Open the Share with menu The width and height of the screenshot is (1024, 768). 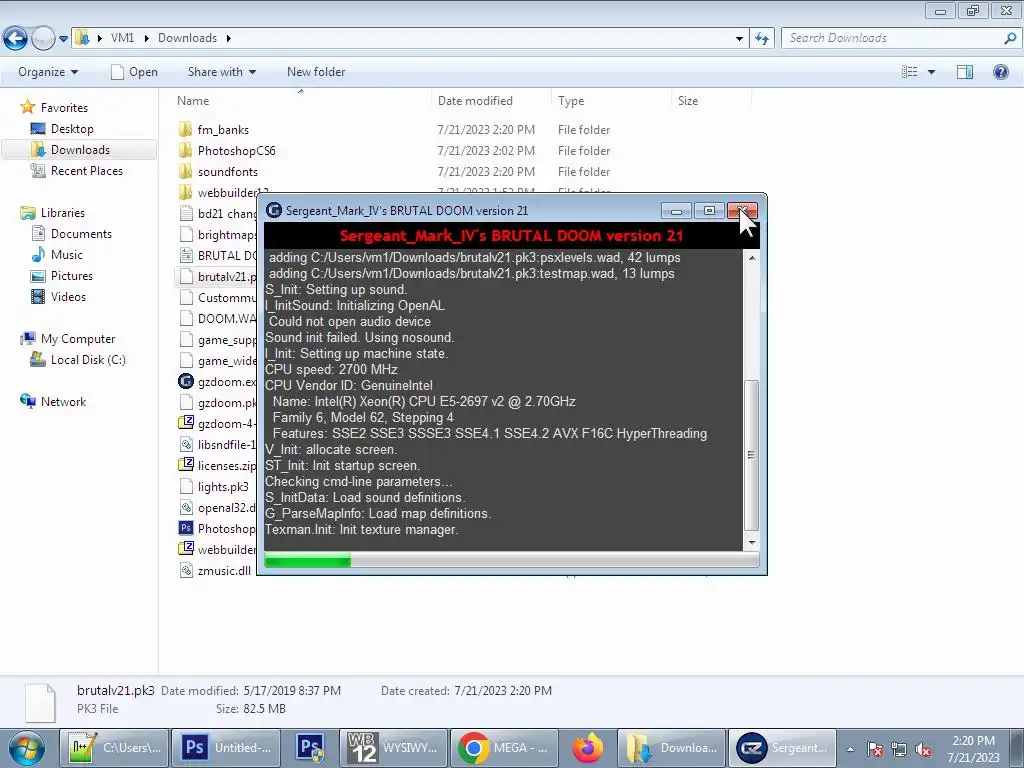click(221, 72)
